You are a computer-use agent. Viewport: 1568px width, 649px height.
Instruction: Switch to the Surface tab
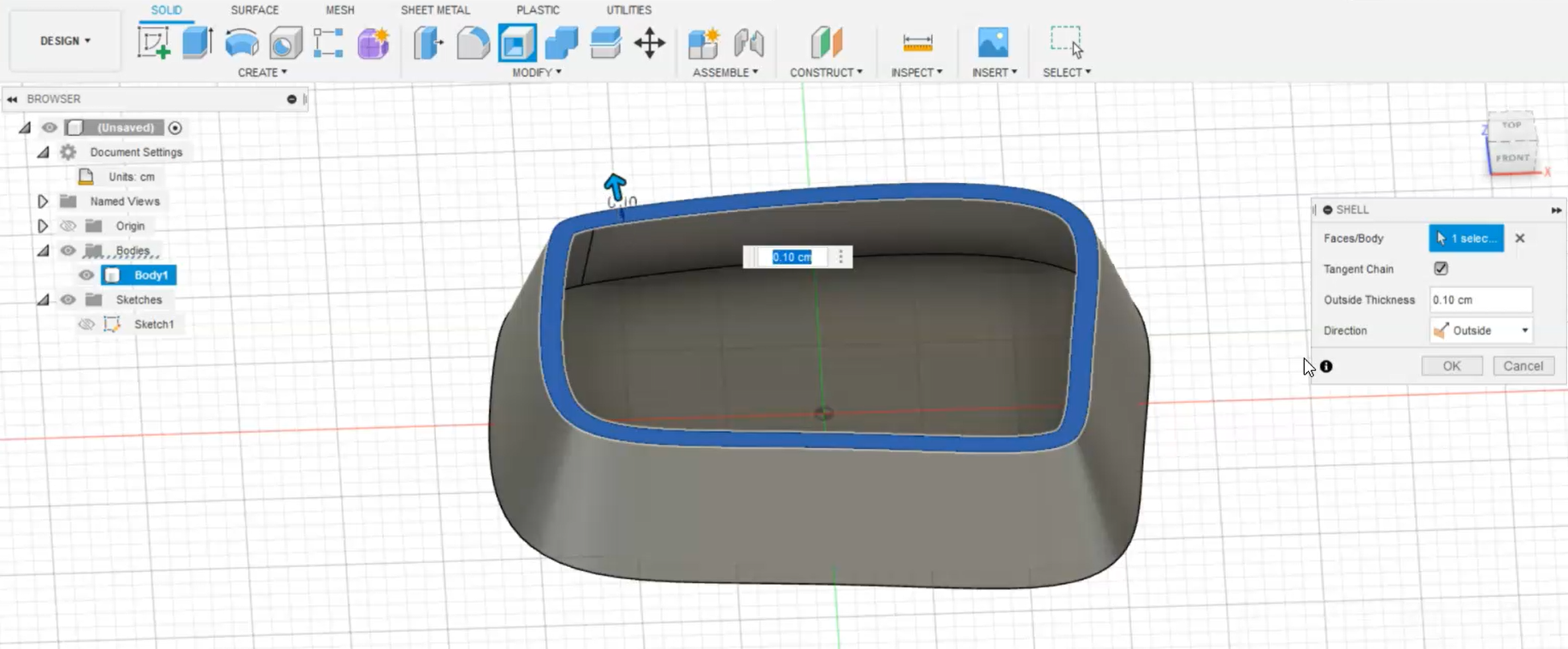pos(255,10)
